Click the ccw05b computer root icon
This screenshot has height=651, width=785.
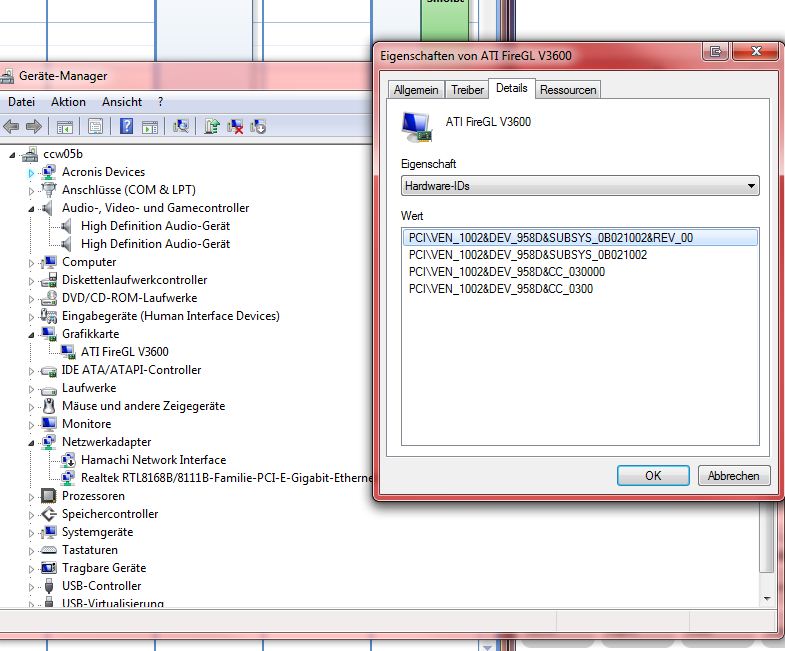(x=30, y=154)
